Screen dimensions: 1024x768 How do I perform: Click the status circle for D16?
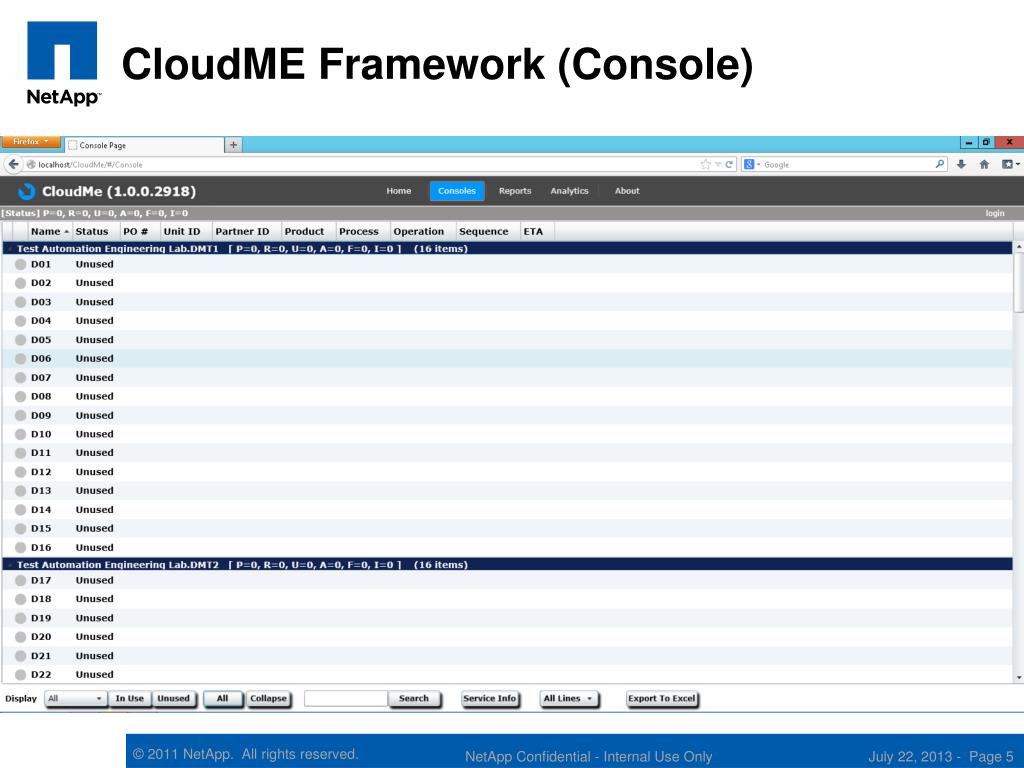click(x=20, y=548)
